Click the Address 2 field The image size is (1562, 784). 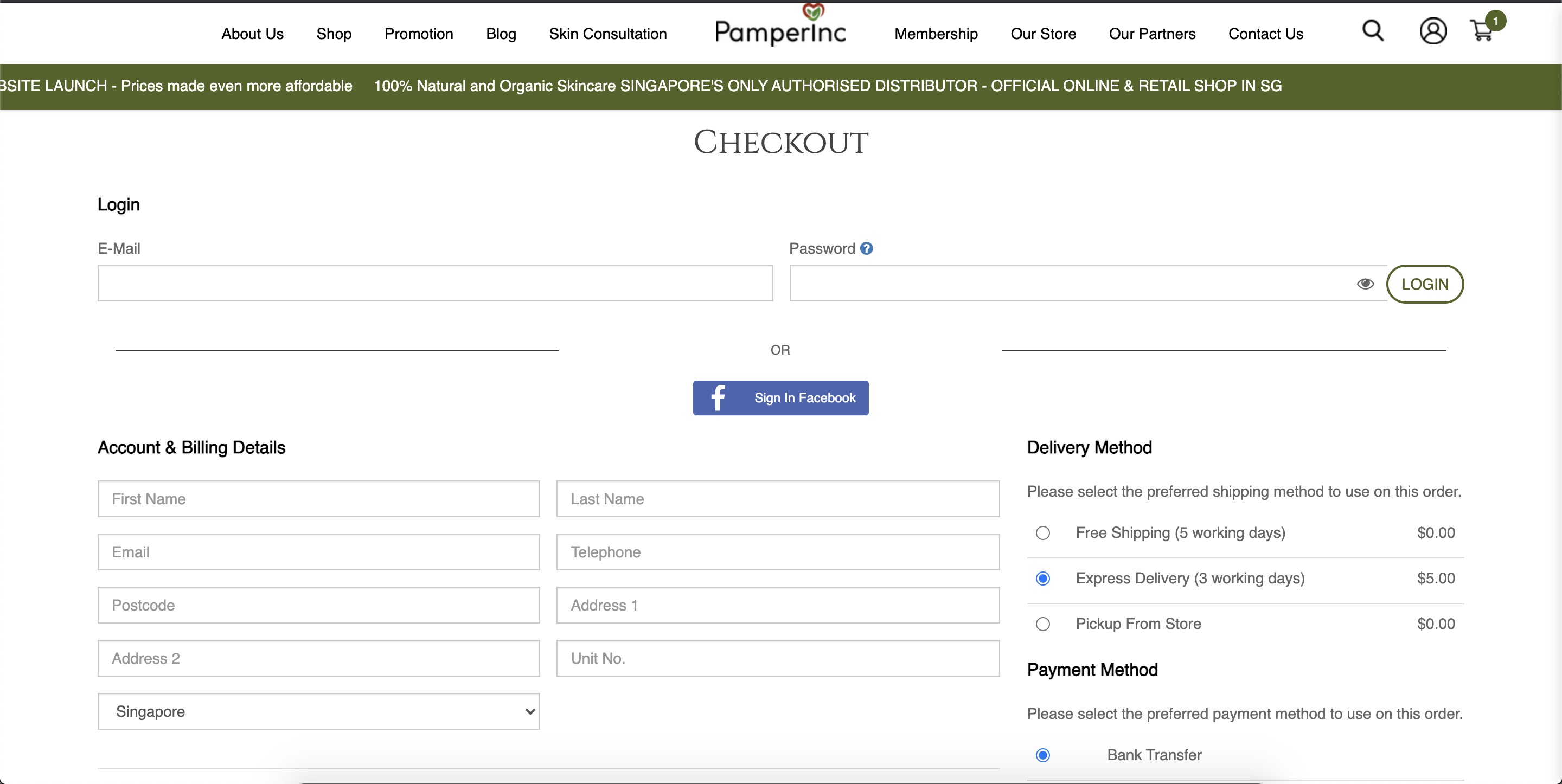click(318, 659)
